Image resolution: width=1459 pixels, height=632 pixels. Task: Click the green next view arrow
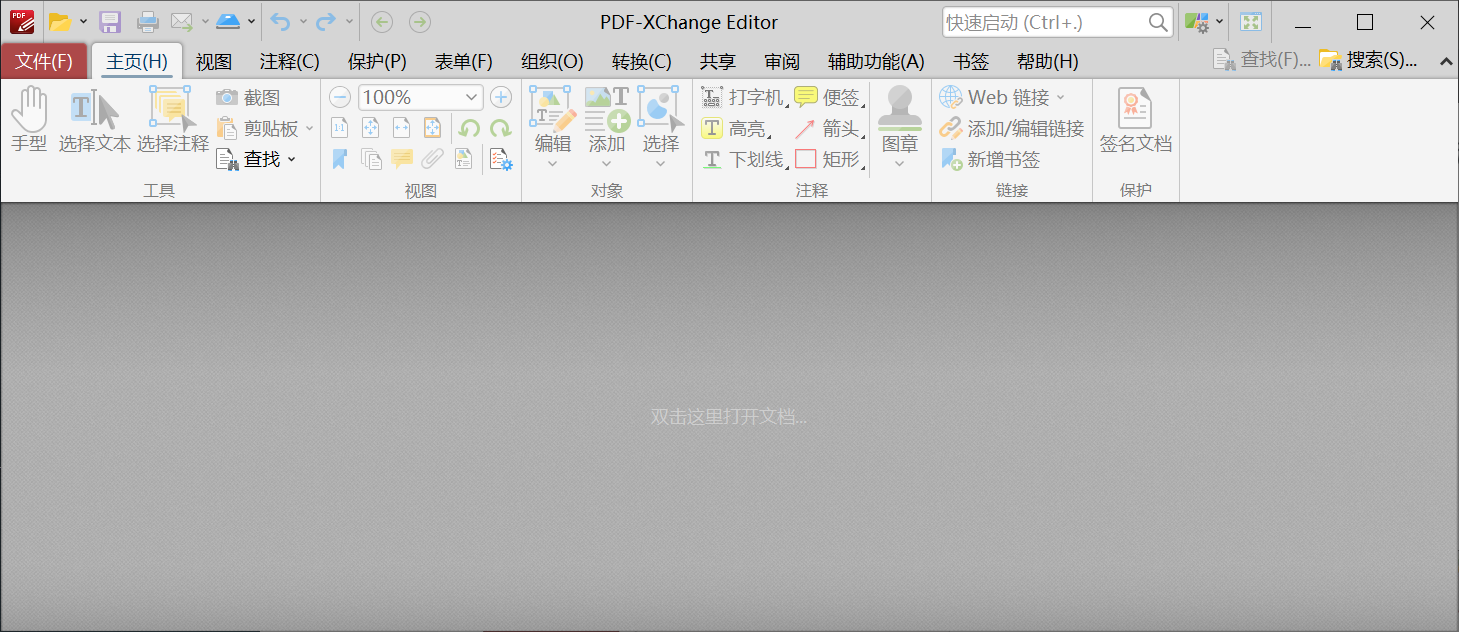coord(420,21)
